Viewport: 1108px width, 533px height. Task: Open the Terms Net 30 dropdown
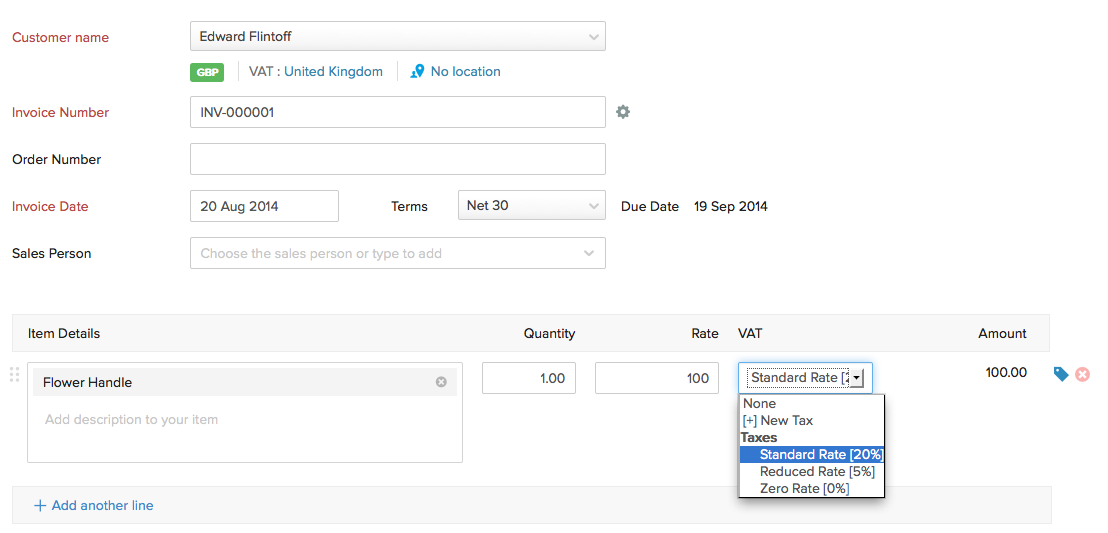531,206
